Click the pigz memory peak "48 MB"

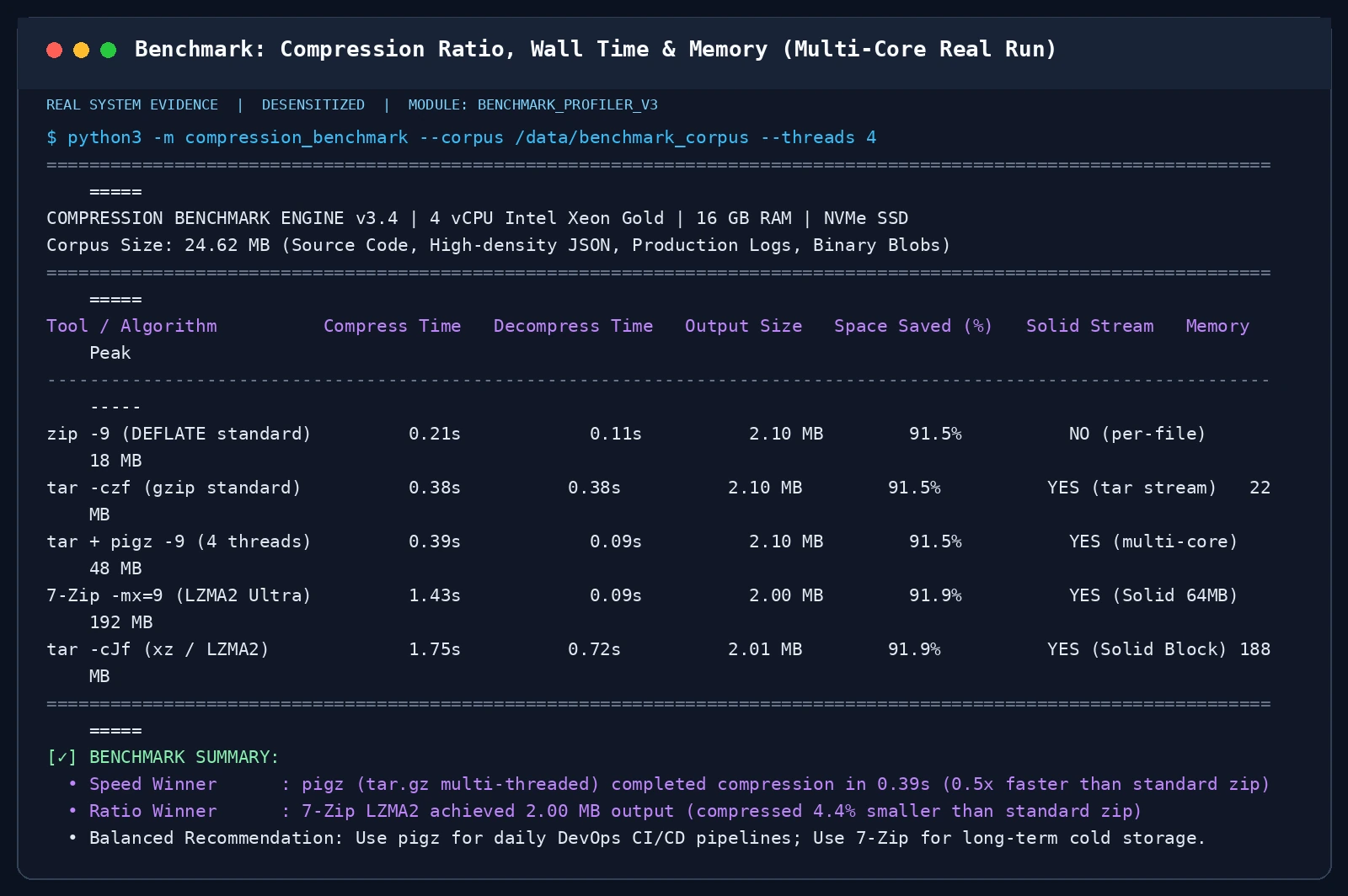115,568
